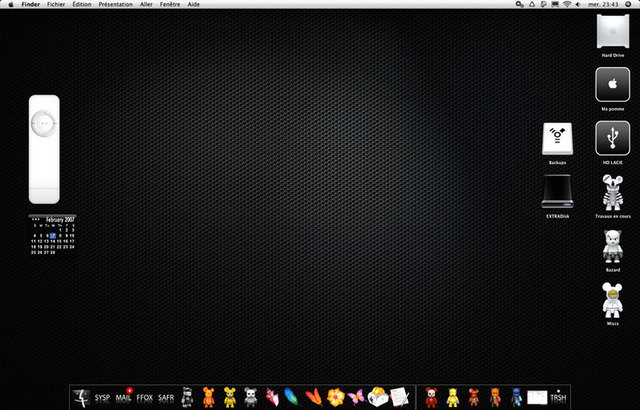The height and width of the screenshot is (410, 640).
Task: Open the Présentation menu
Action: tap(114, 5)
